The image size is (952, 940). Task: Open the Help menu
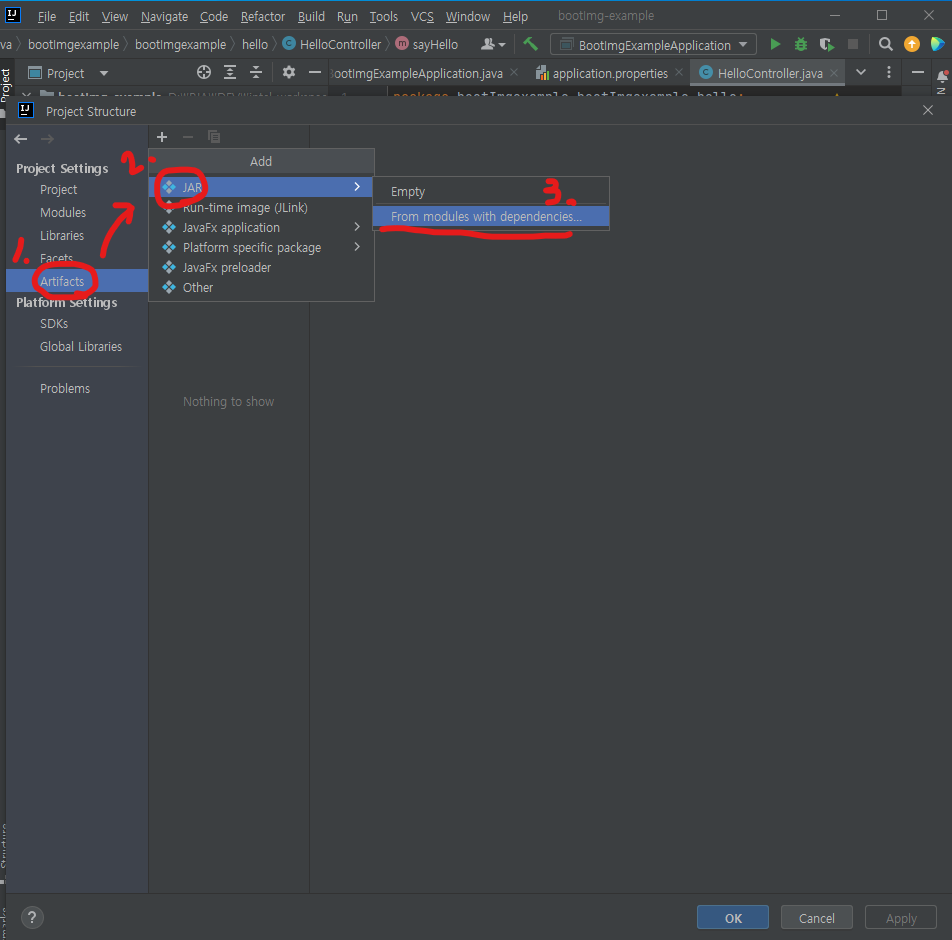(515, 16)
